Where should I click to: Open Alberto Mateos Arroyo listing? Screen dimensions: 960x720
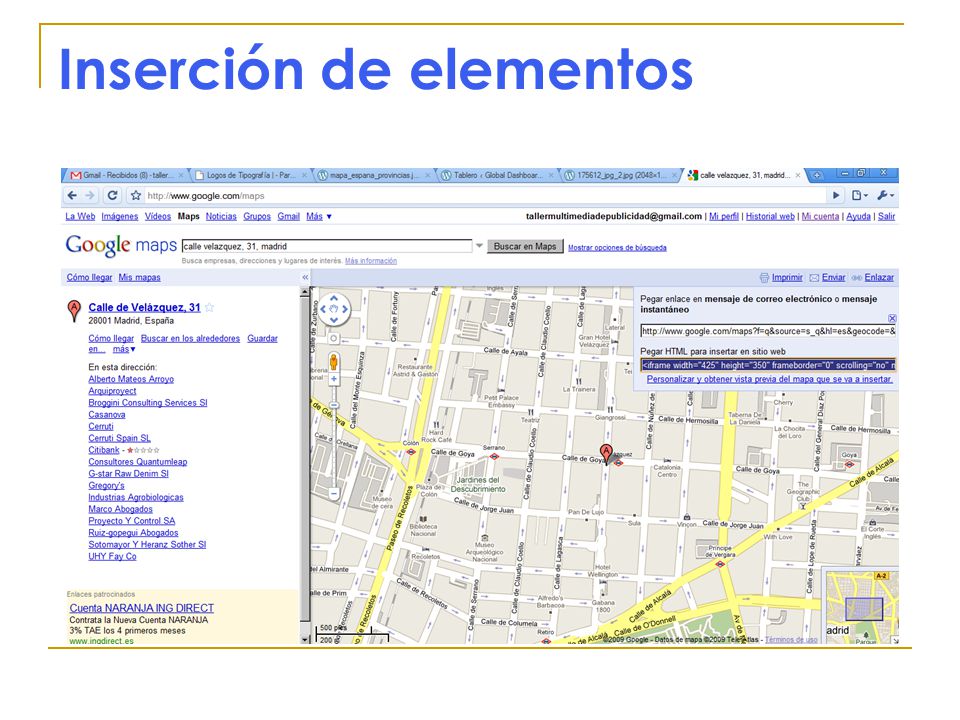pyautogui.click(x=131, y=380)
